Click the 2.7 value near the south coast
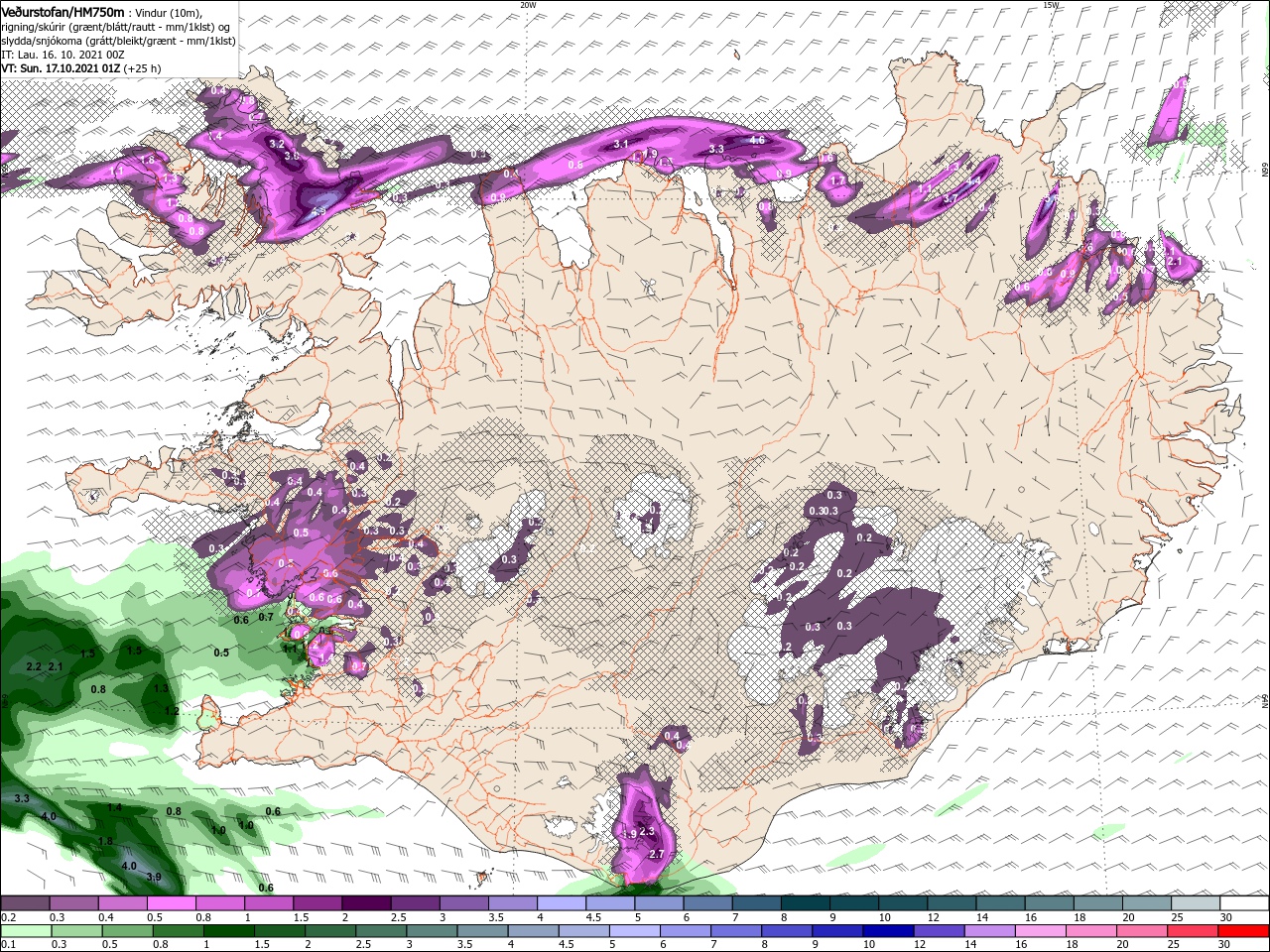Image resolution: width=1270 pixels, height=952 pixels. 656,854
